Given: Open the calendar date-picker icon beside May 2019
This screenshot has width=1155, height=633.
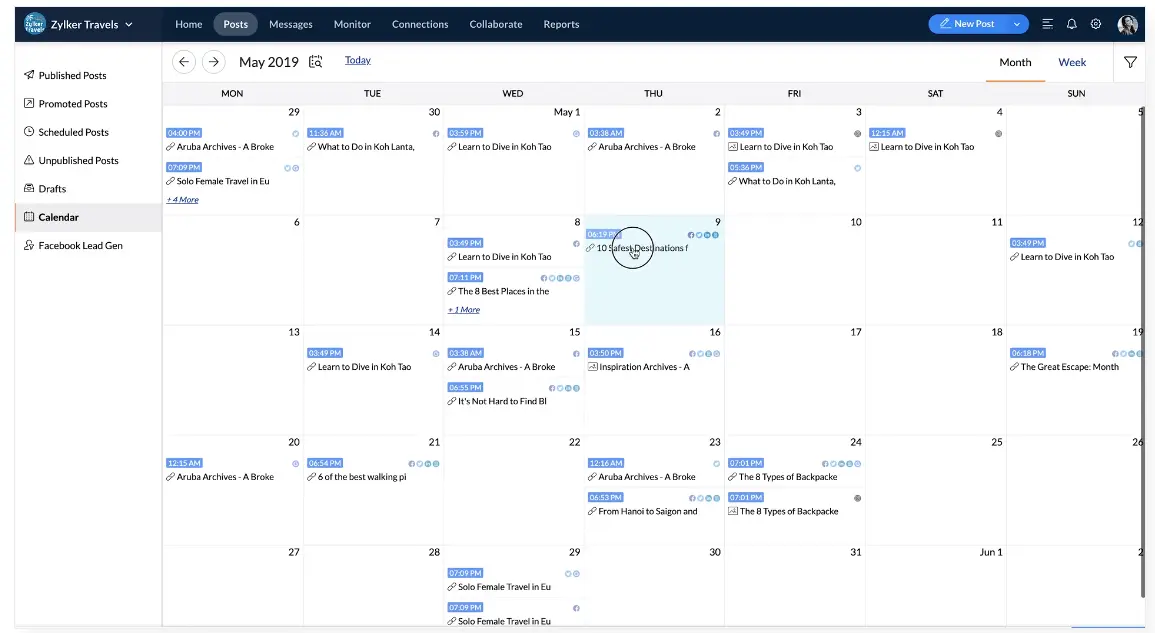Looking at the screenshot, I should point(315,61).
